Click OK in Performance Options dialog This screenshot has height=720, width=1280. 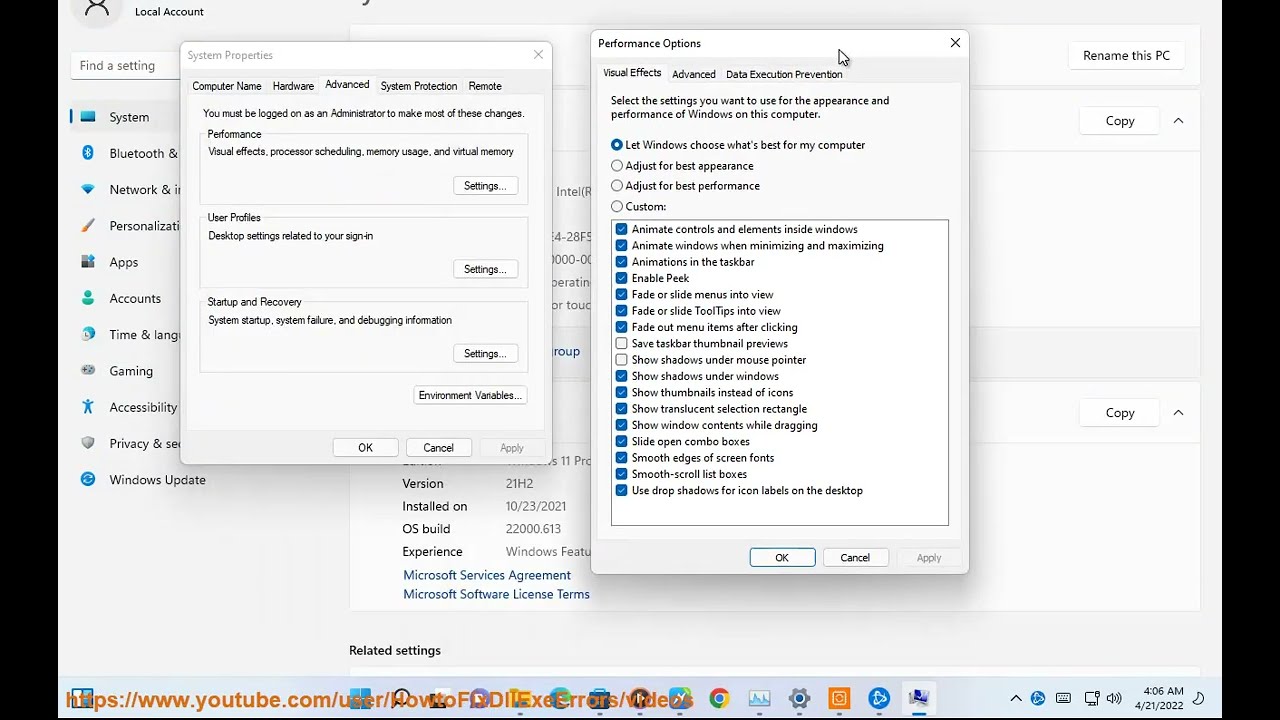pos(782,558)
